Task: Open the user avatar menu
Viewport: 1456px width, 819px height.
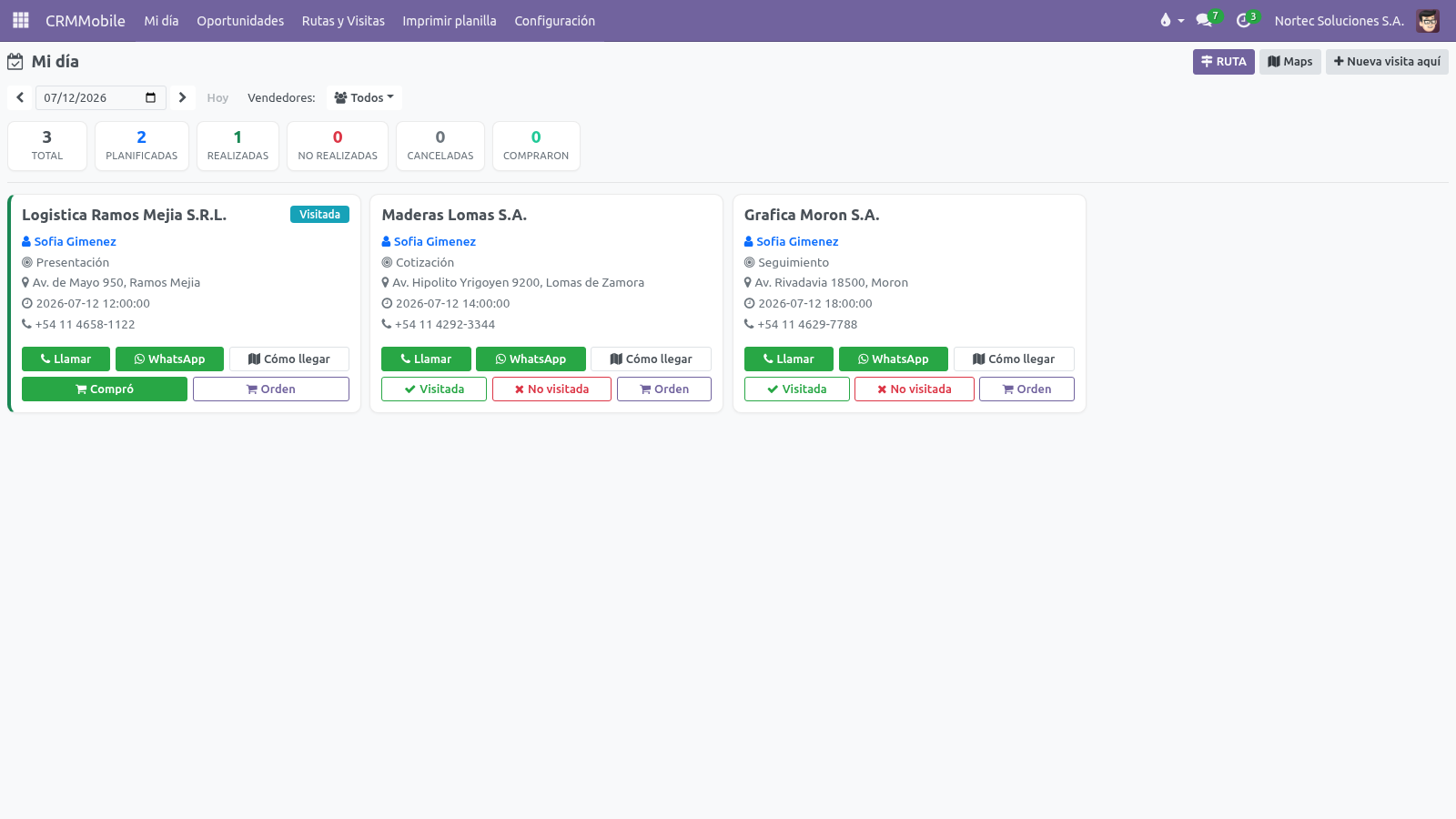Action: tap(1428, 21)
